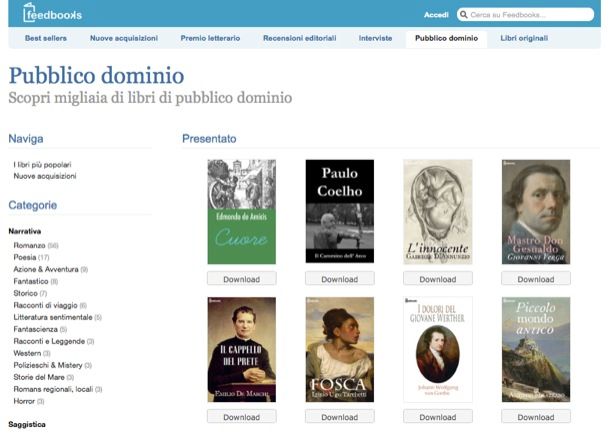Click the Accedi login link
The height and width of the screenshot is (433, 610).
coord(436,15)
